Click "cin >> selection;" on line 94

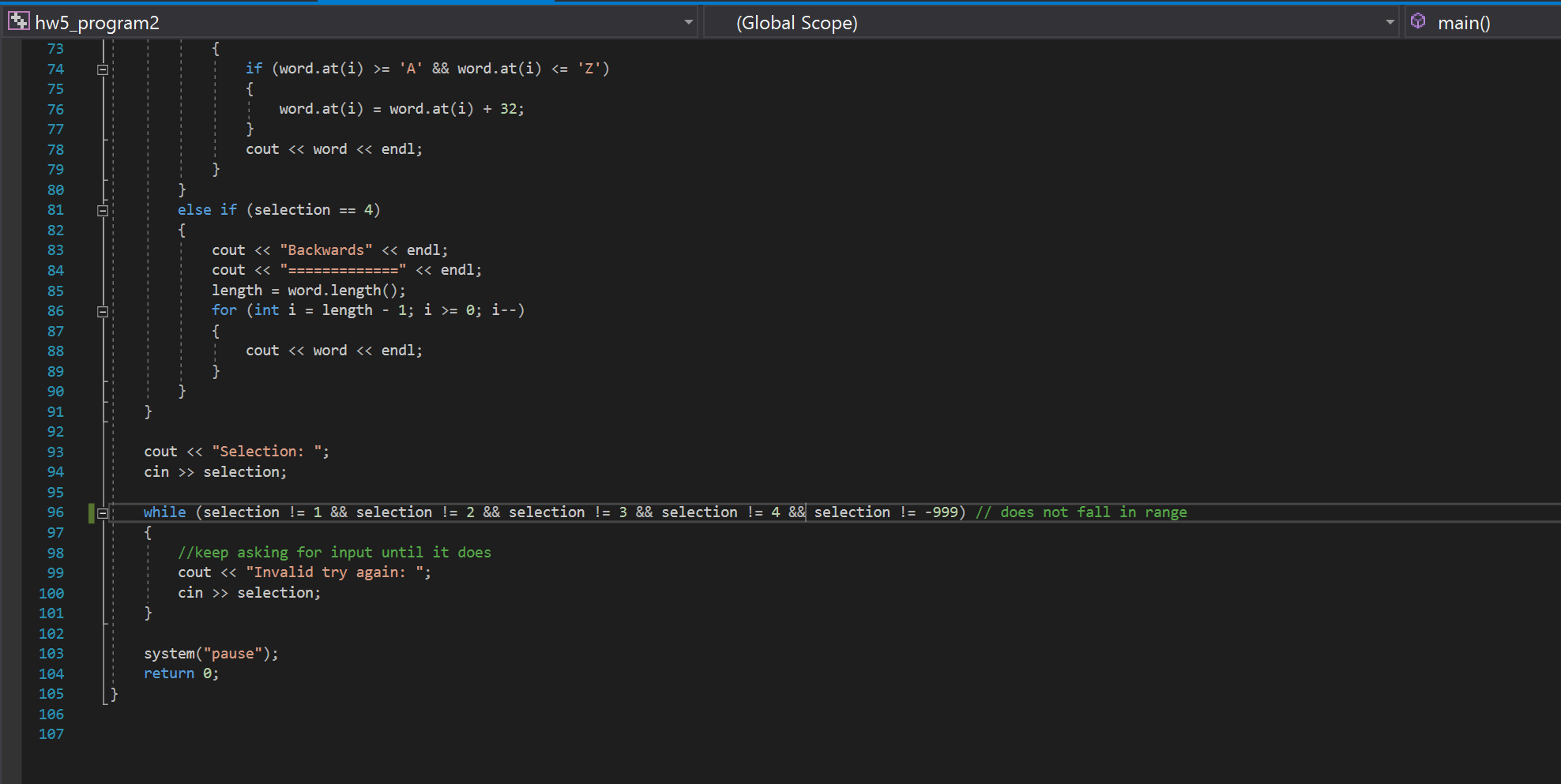215,472
